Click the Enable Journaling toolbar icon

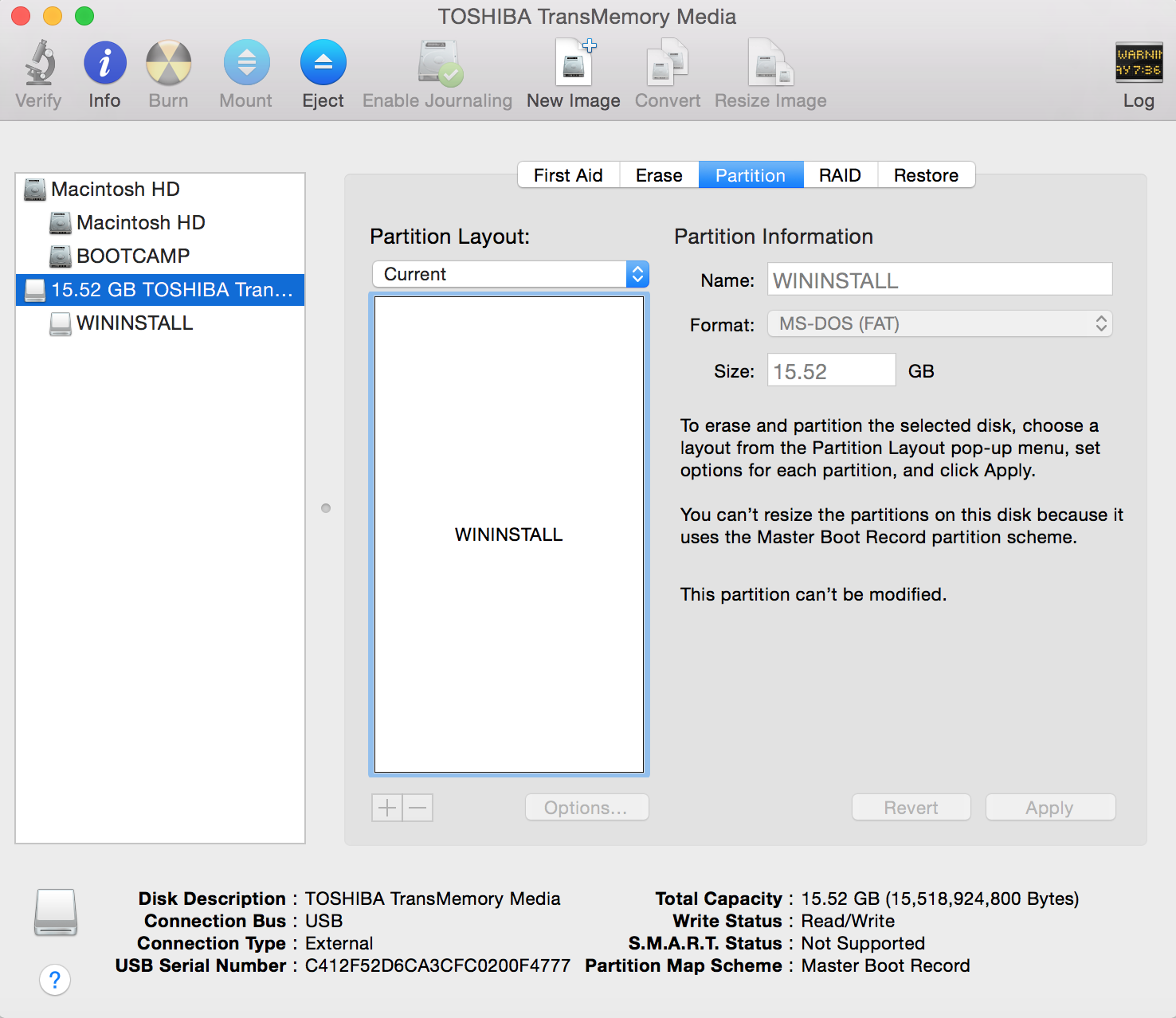[x=440, y=63]
